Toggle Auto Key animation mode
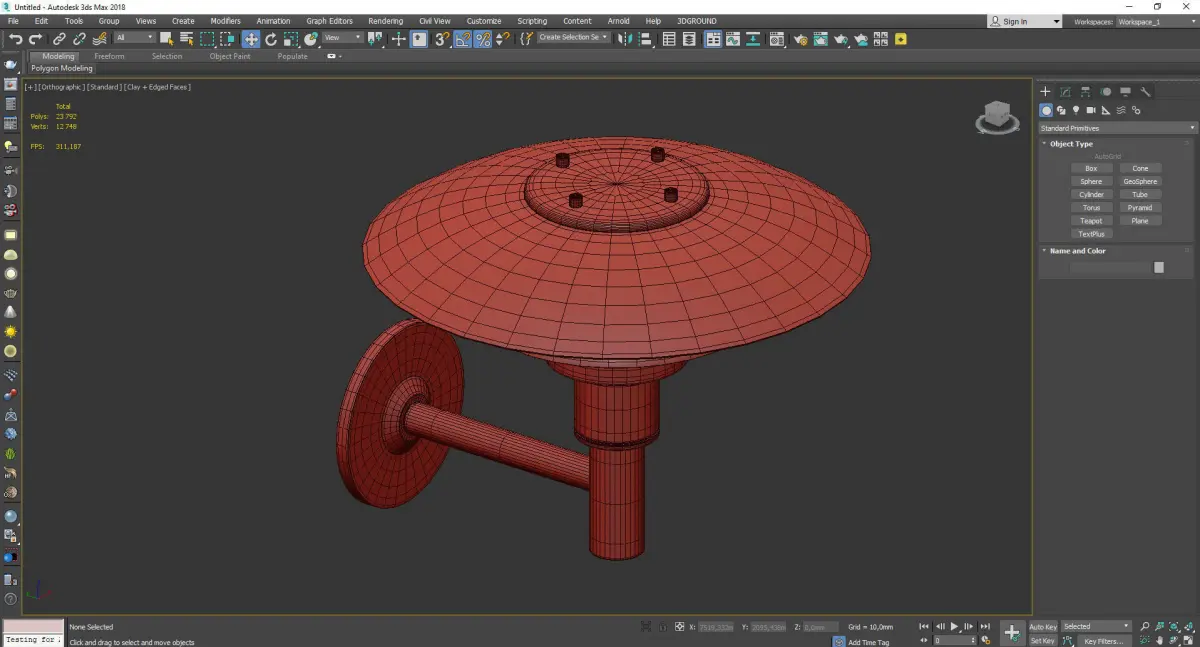The width and height of the screenshot is (1200, 647). (1043, 627)
